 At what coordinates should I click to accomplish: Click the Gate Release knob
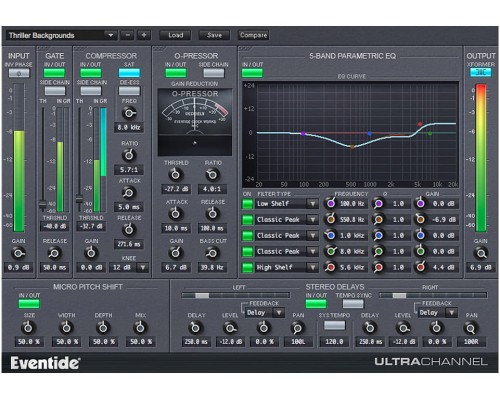[54, 254]
